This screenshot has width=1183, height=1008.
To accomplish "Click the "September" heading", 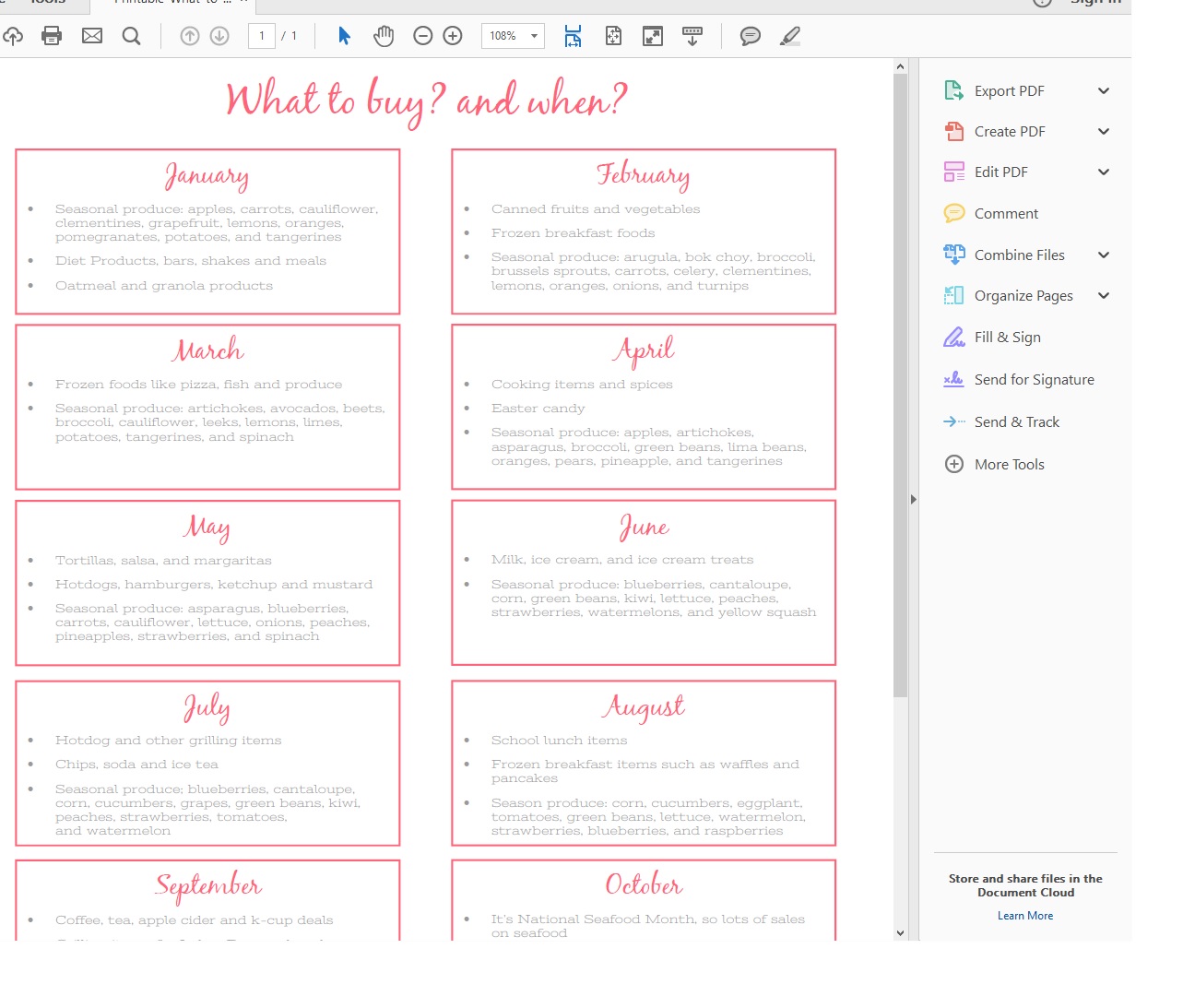I will 208,885.
